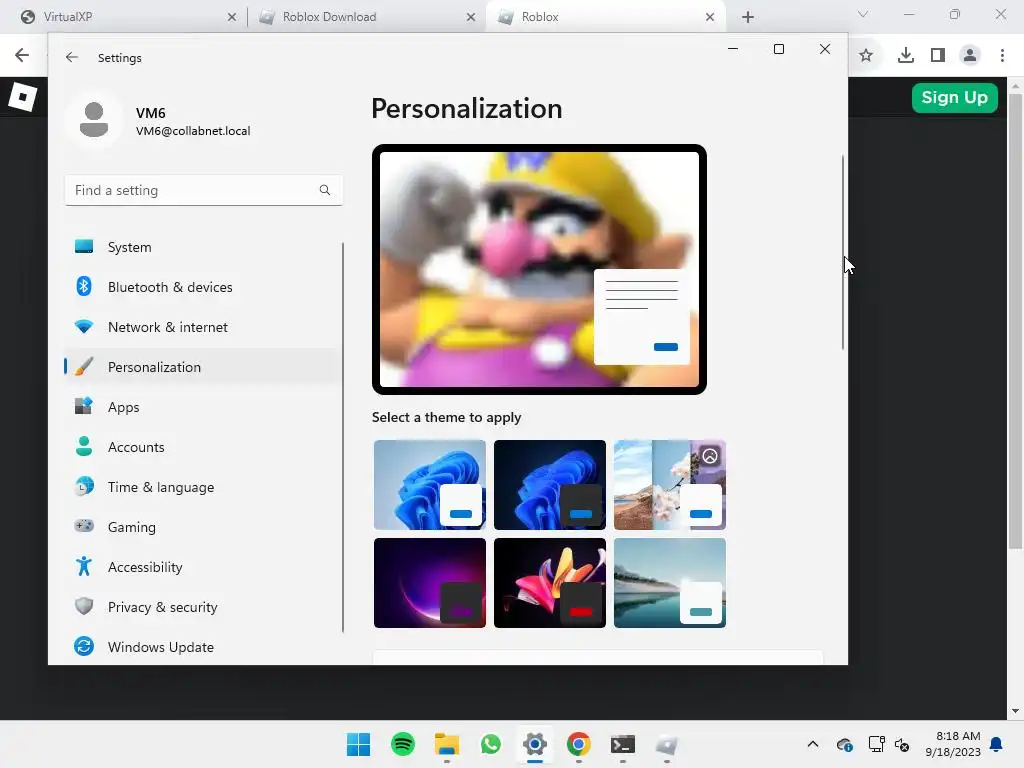Viewport: 1024px width, 768px height.
Task: Open the network tray icon
Action: click(876, 744)
